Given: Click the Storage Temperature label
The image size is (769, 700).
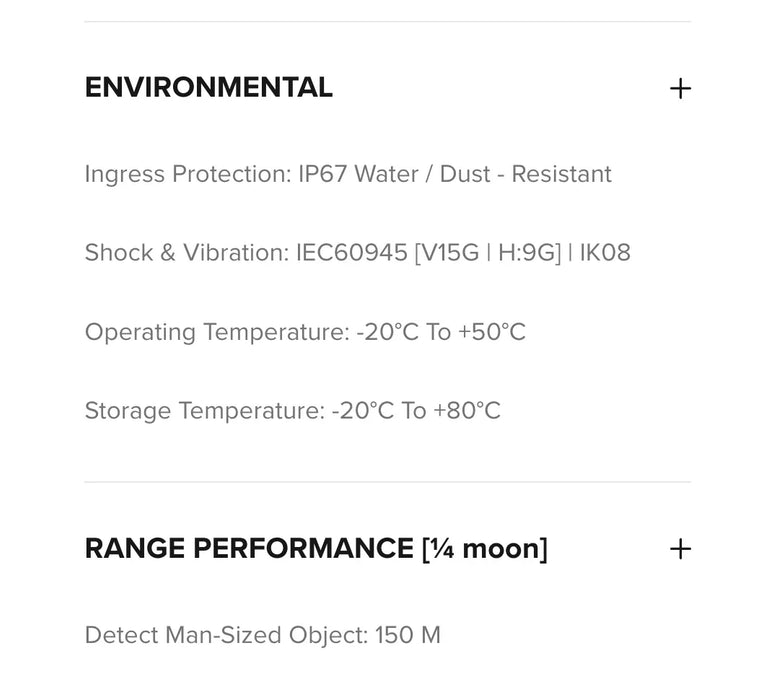Looking at the screenshot, I should click(x=204, y=411).
